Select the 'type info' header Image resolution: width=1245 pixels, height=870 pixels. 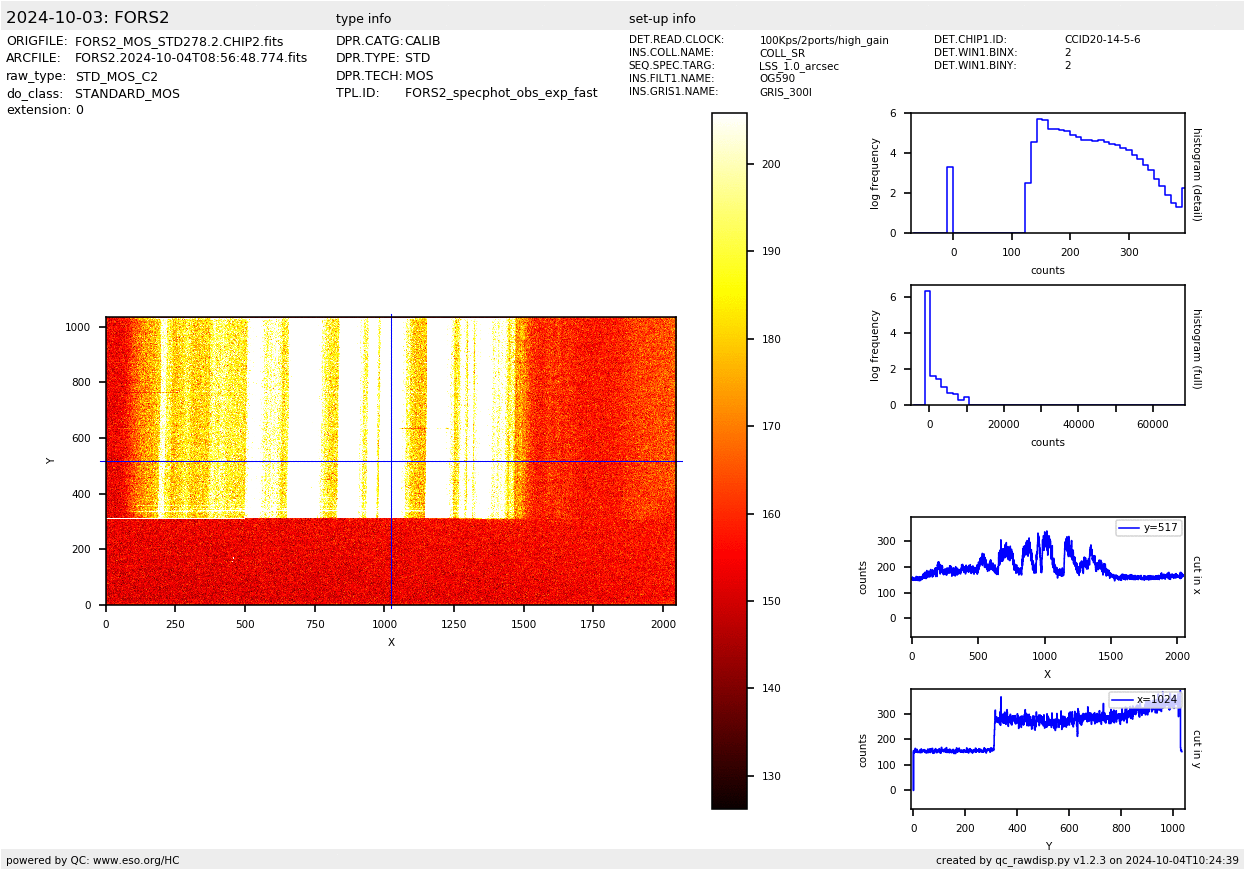[x=364, y=19]
